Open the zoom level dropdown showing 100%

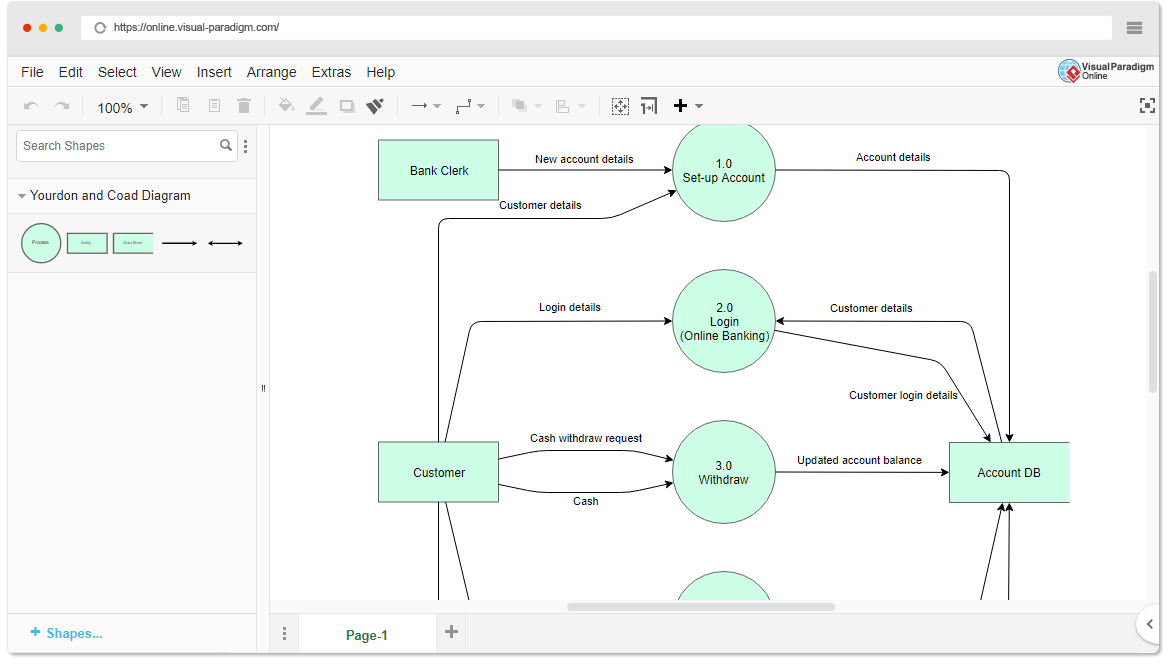pyautogui.click(x=121, y=106)
